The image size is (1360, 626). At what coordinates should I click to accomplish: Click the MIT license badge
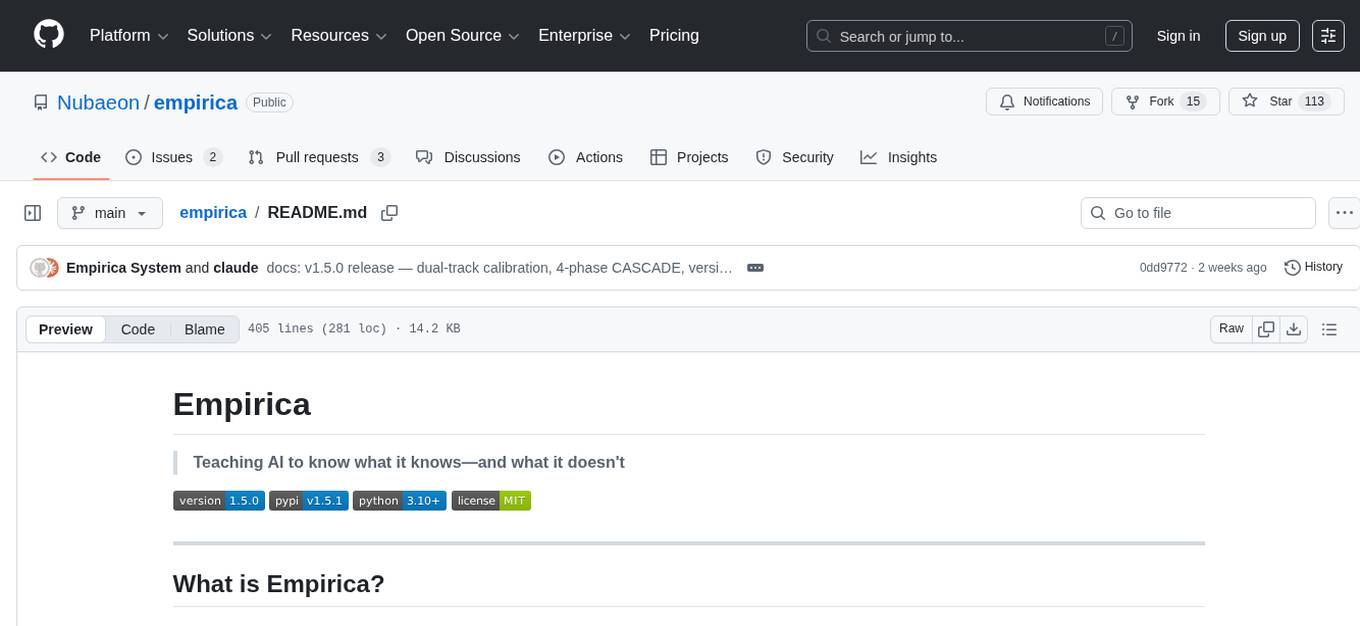click(491, 500)
